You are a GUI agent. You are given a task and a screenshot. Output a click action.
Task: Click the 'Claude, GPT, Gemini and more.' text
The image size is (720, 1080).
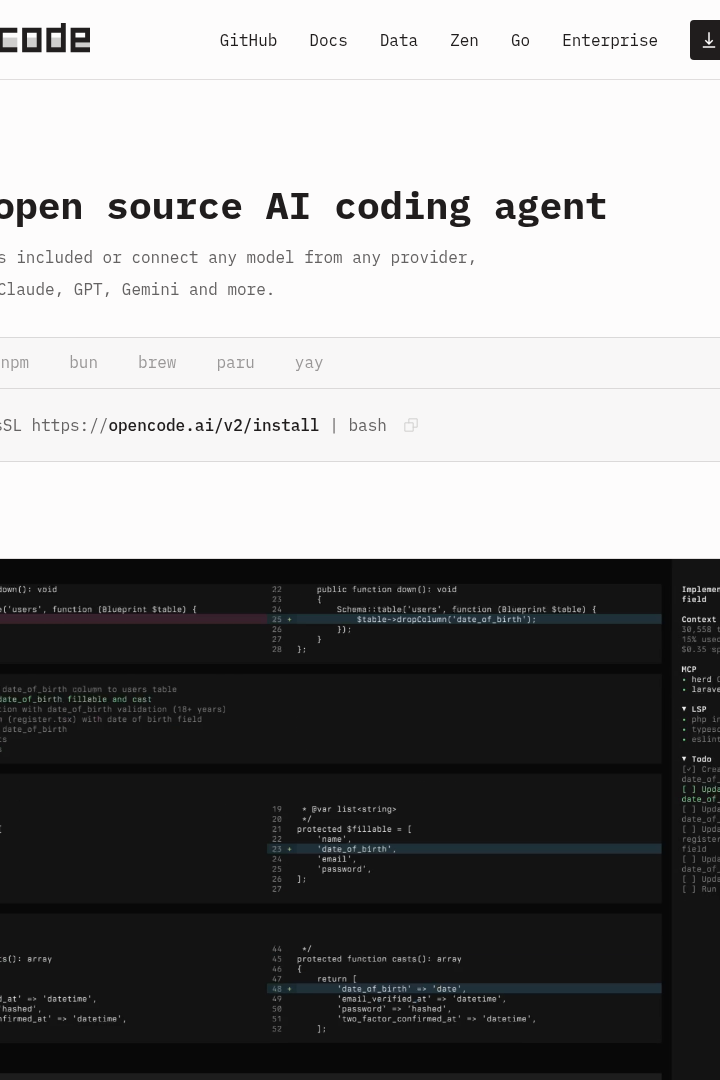(136, 289)
